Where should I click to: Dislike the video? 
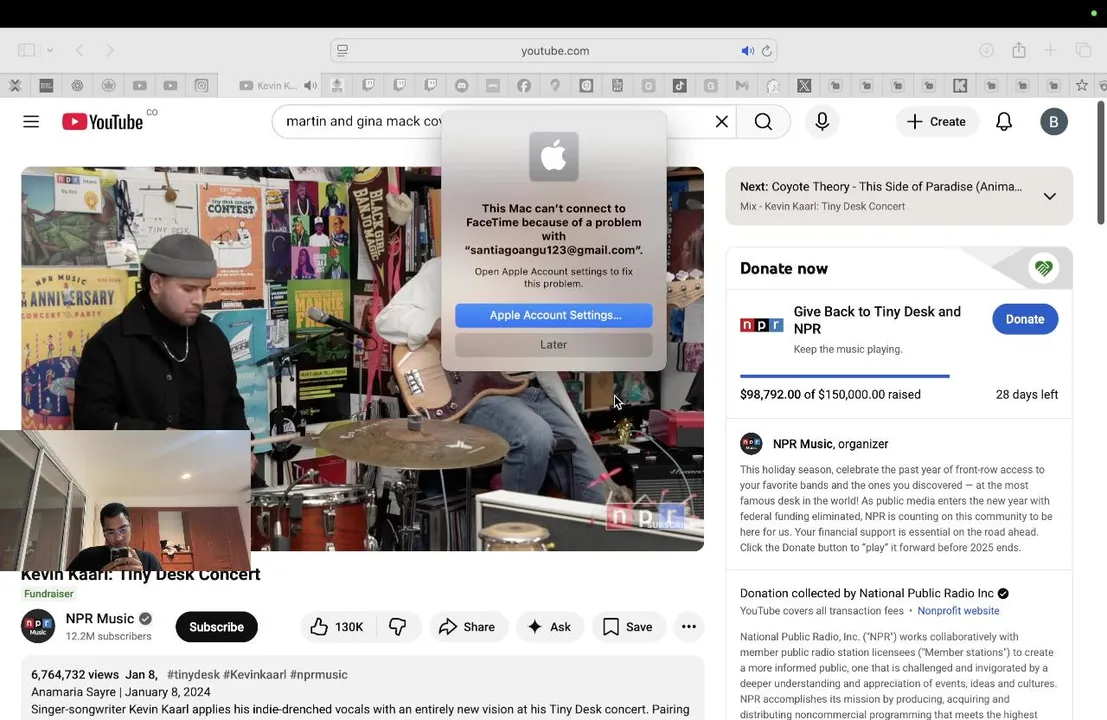click(x=398, y=627)
